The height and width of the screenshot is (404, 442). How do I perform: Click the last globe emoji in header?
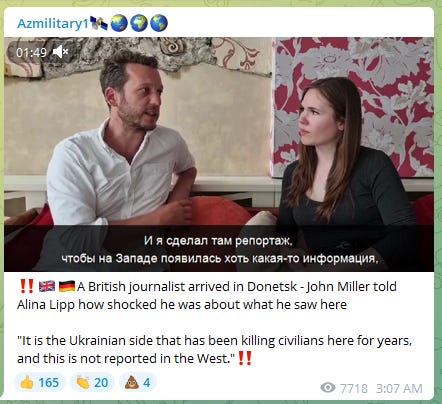click(159, 23)
